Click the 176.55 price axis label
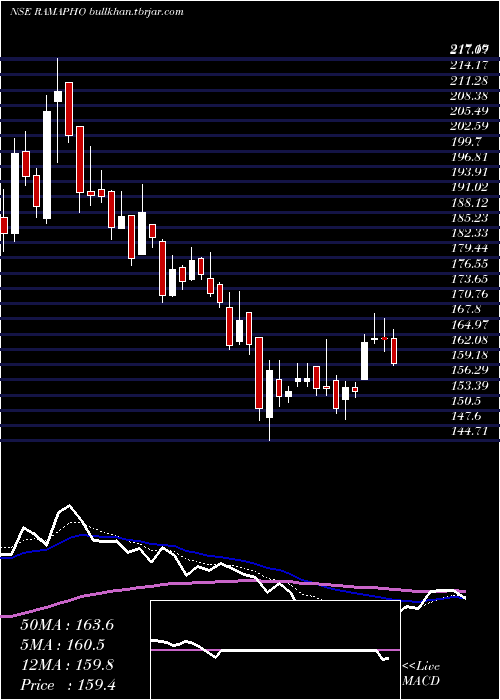 coord(470,264)
